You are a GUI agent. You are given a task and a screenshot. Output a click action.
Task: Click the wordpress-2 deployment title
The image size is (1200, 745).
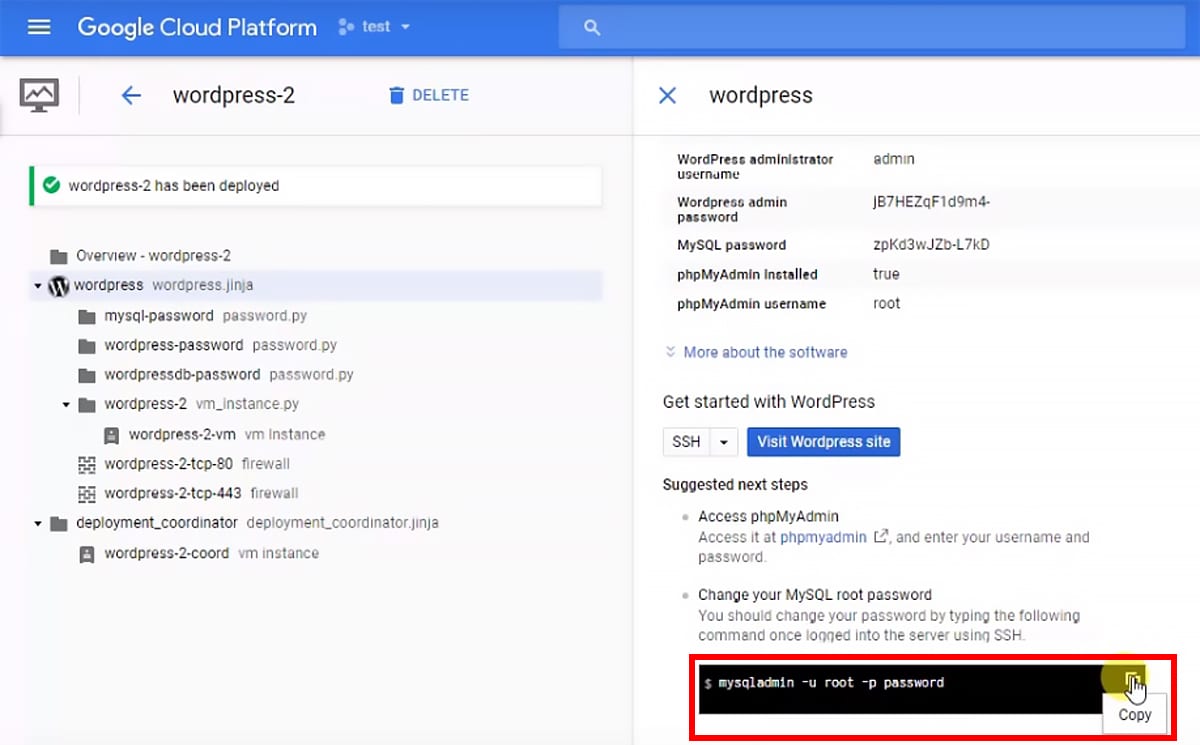[x=234, y=95]
